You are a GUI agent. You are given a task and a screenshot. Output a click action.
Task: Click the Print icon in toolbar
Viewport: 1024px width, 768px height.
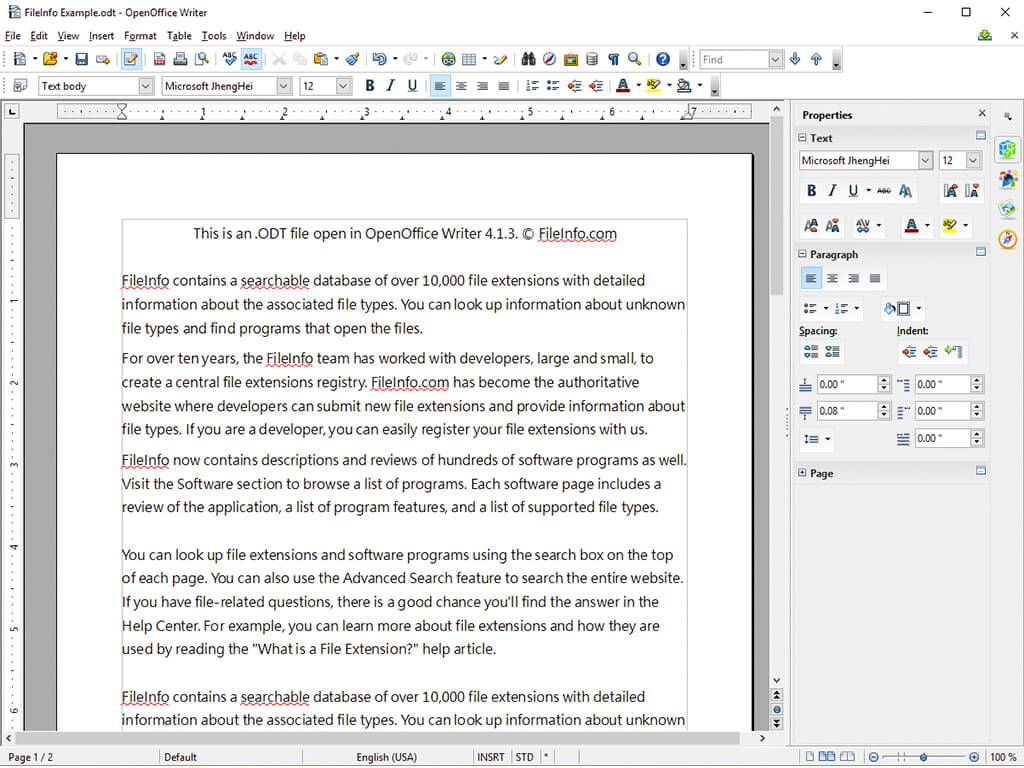(180, 60)
